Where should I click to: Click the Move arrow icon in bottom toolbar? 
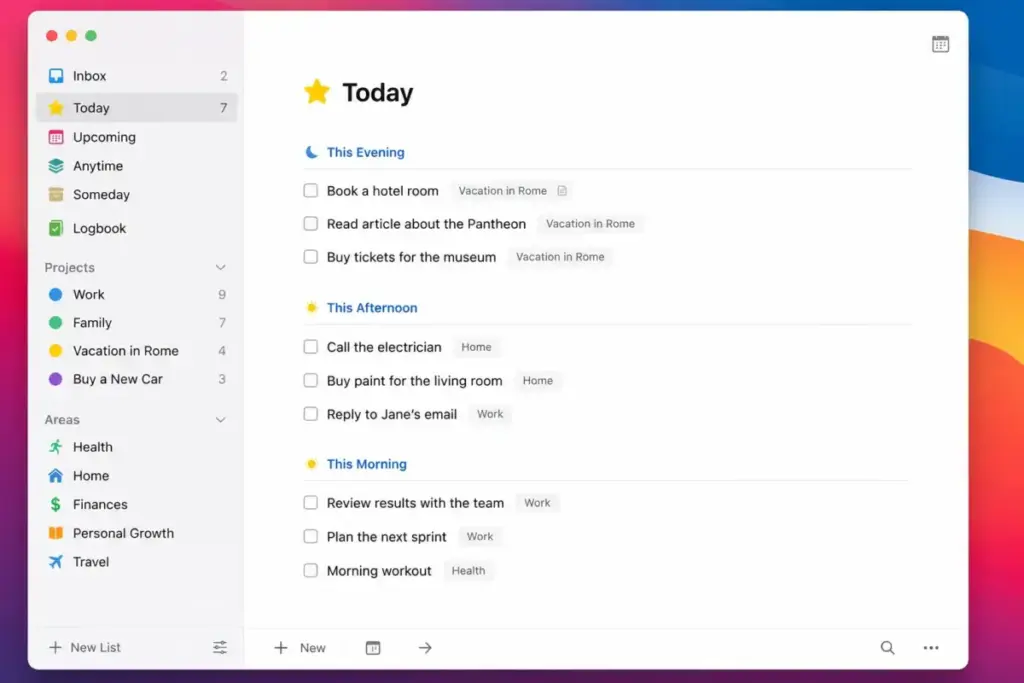click(425, 648)
